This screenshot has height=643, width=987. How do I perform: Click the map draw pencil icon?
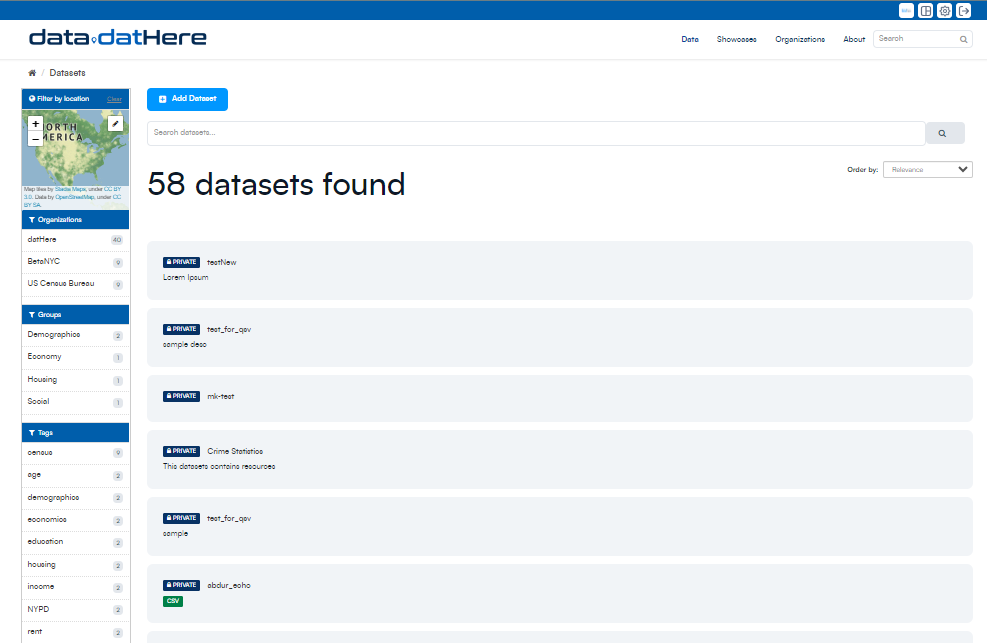tap(115, 124)
